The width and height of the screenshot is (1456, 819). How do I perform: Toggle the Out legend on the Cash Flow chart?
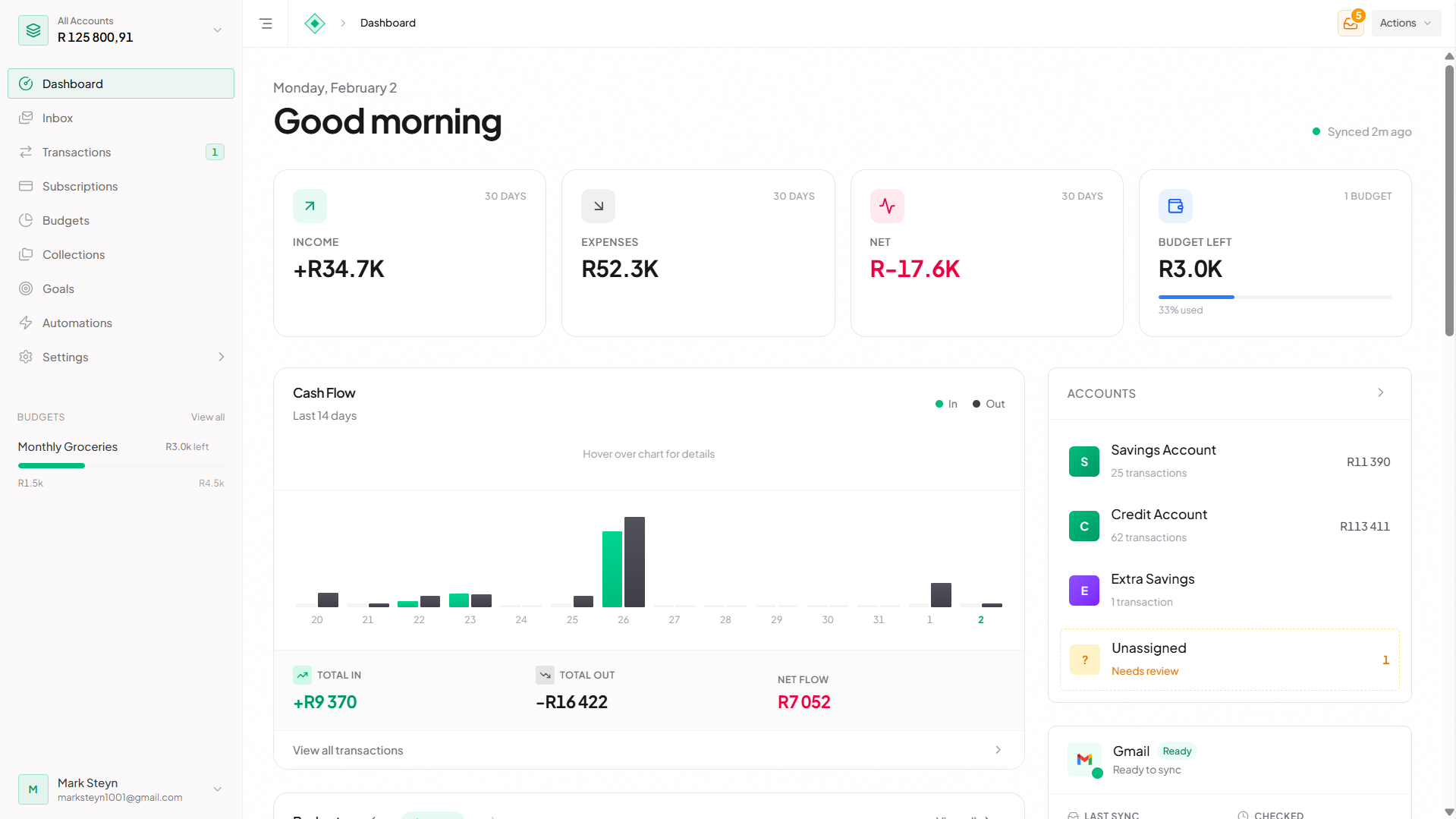pyautogui.click(x=988, y=403)
